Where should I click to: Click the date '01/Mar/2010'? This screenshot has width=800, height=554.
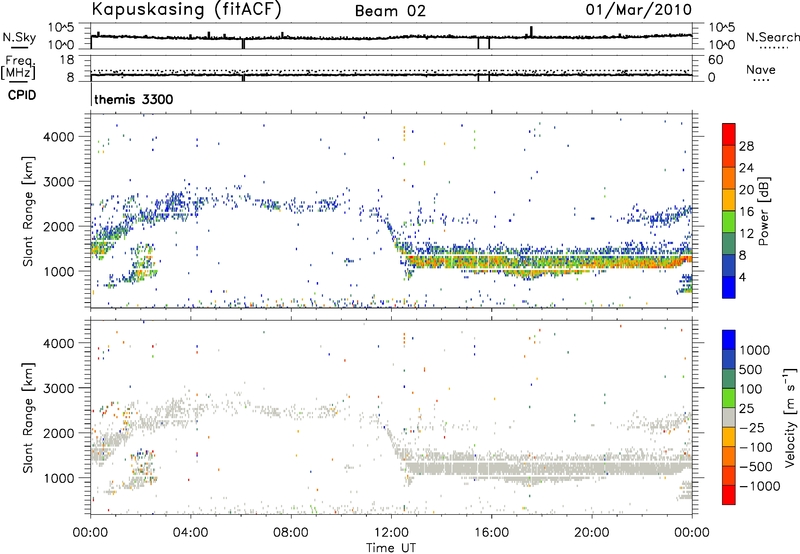click(x=639, y=10)
